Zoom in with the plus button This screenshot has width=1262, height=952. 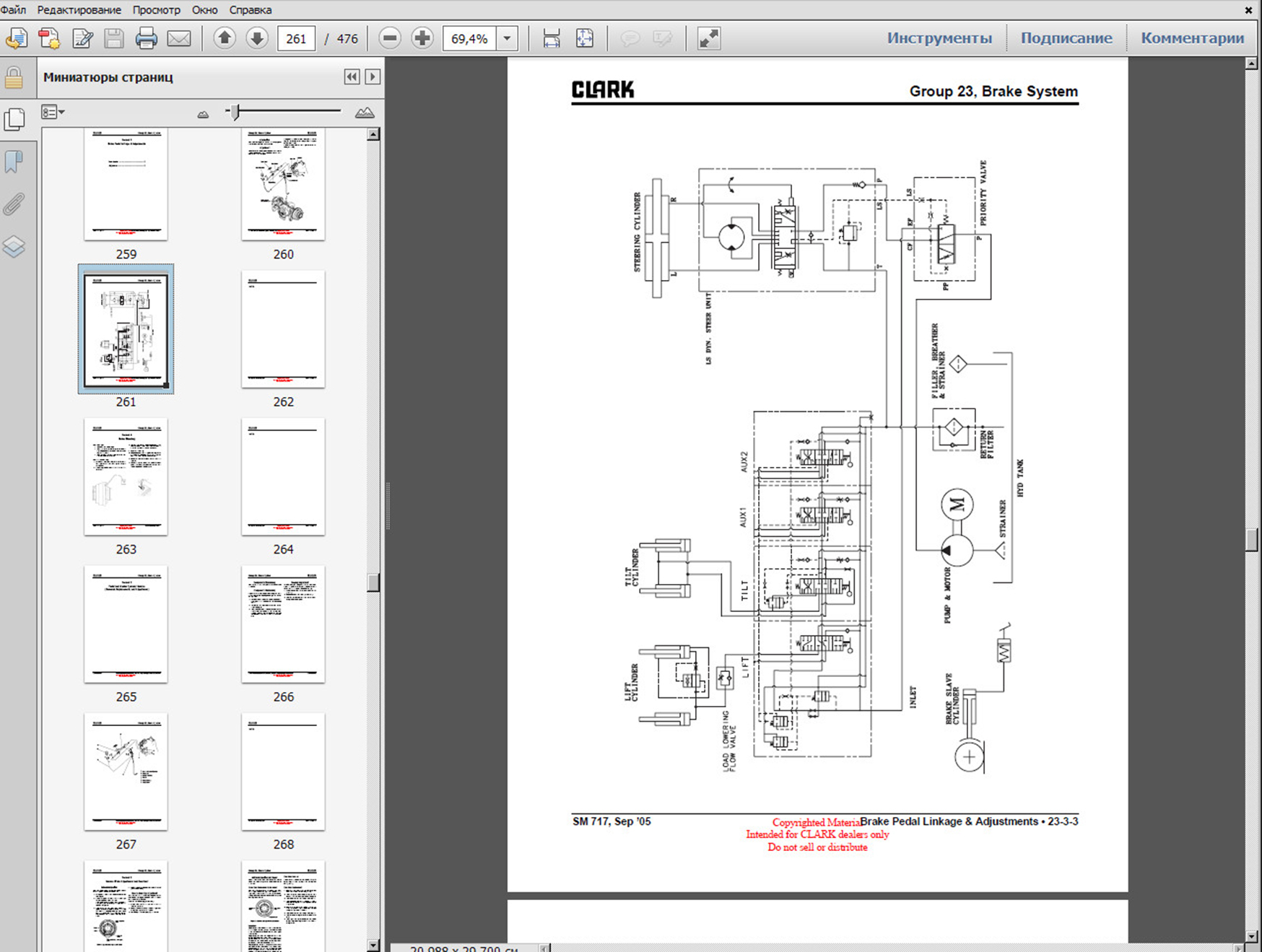422,38
